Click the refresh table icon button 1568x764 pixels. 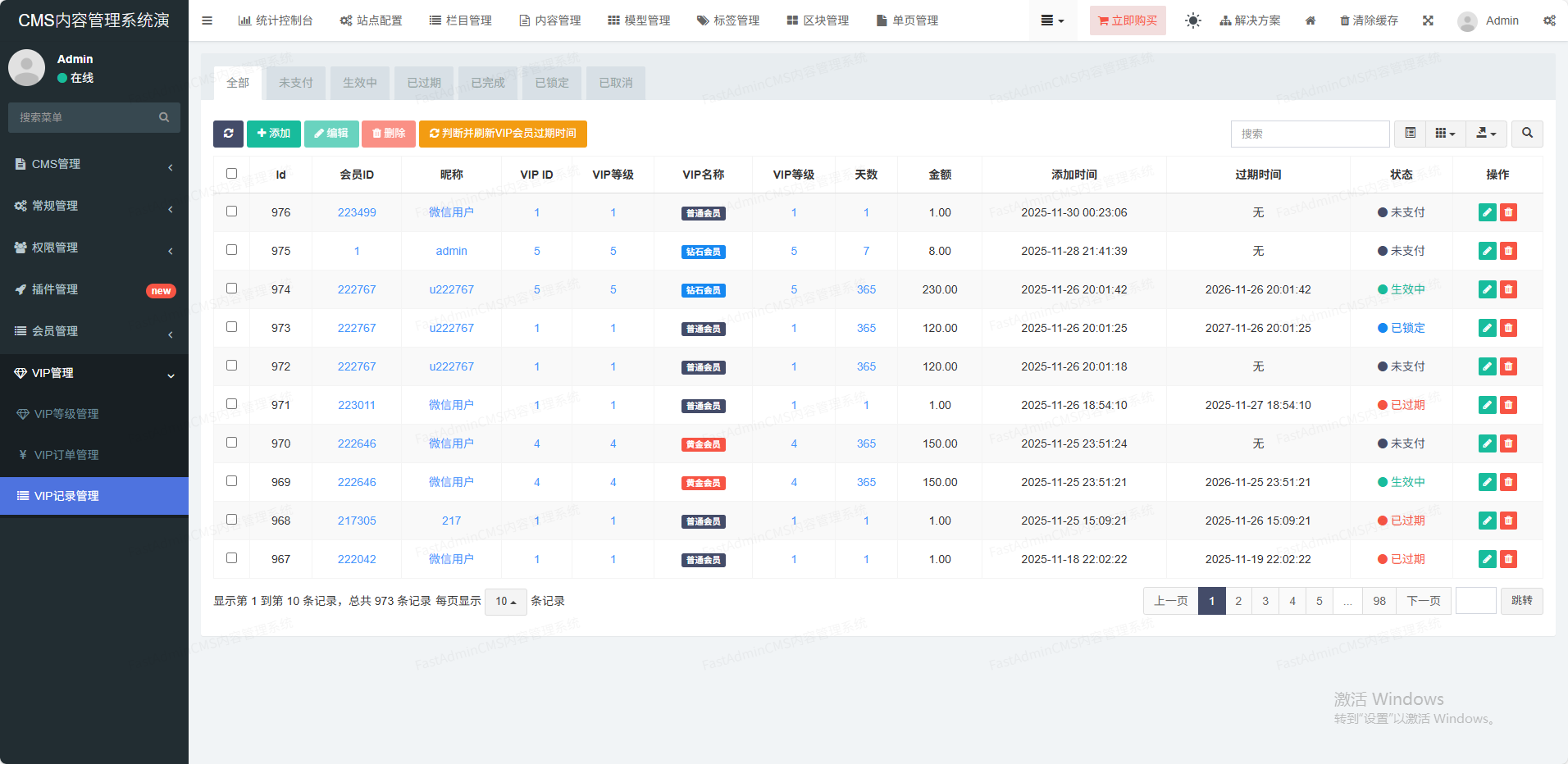pyautogui.click(x=228, y=134)
